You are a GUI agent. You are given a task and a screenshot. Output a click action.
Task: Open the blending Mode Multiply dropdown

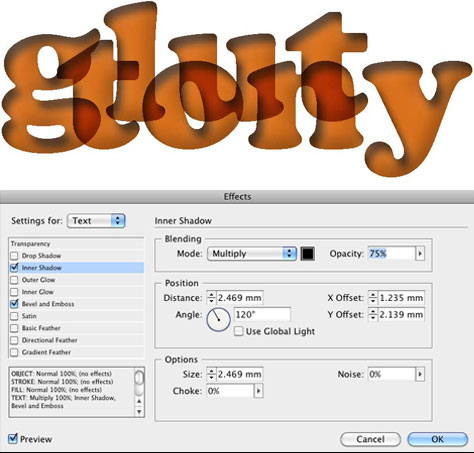pyautogui.click(x=252, y=254)
